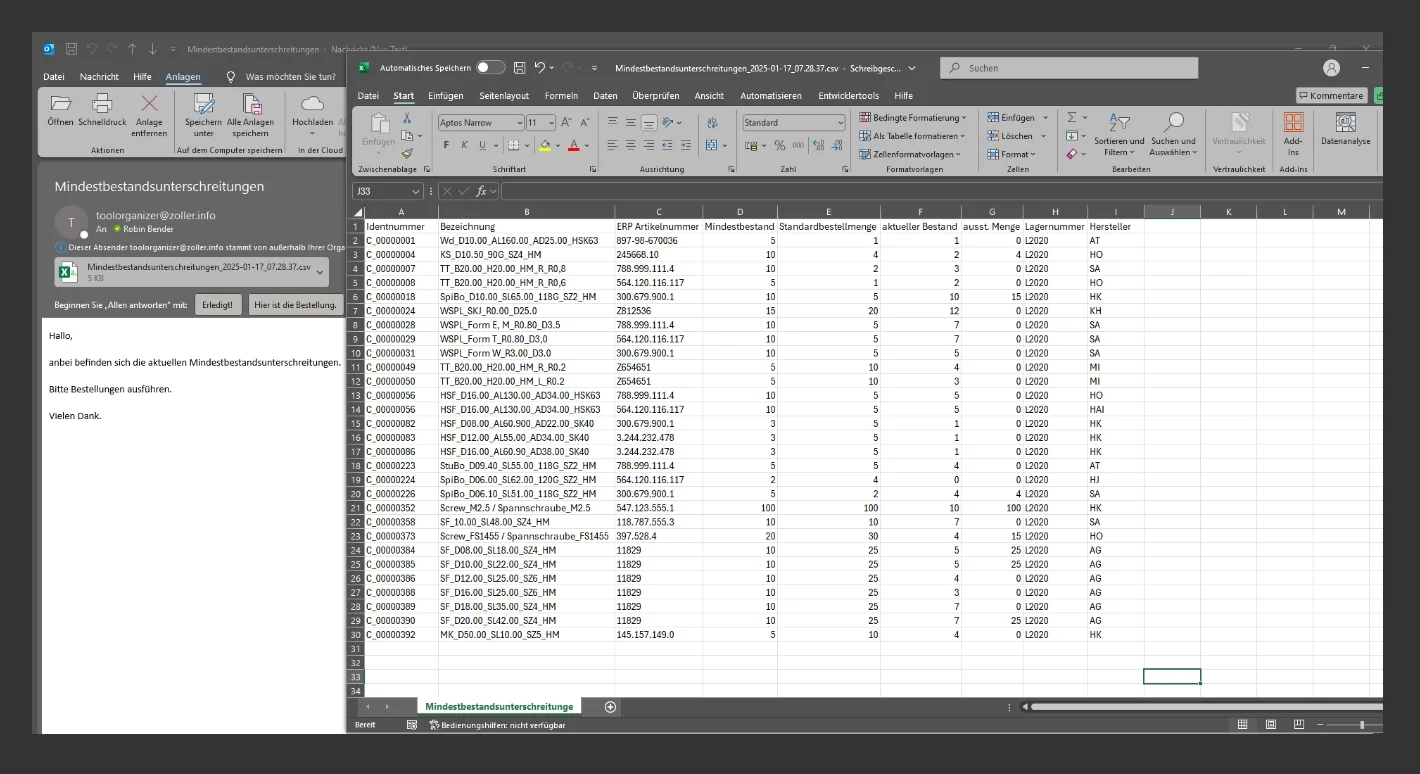
Task: Click the Schnelldruck printer icon in Outlook
Action: pyautogui.click(x=102, y=103)
